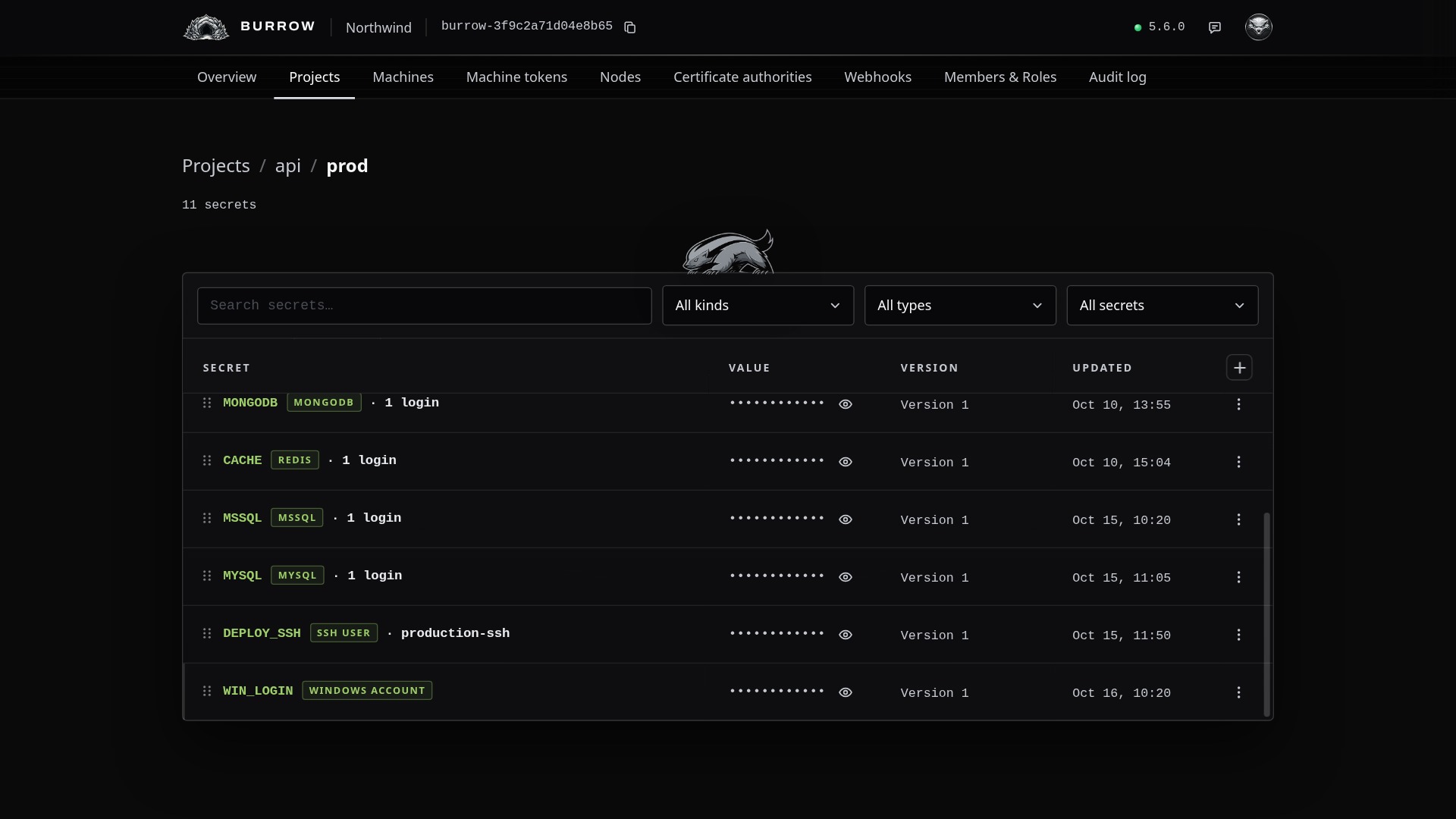This screenshot has height=819, width=1456.
Task: Open the Audit log tab
Action: coord(1118,77)
